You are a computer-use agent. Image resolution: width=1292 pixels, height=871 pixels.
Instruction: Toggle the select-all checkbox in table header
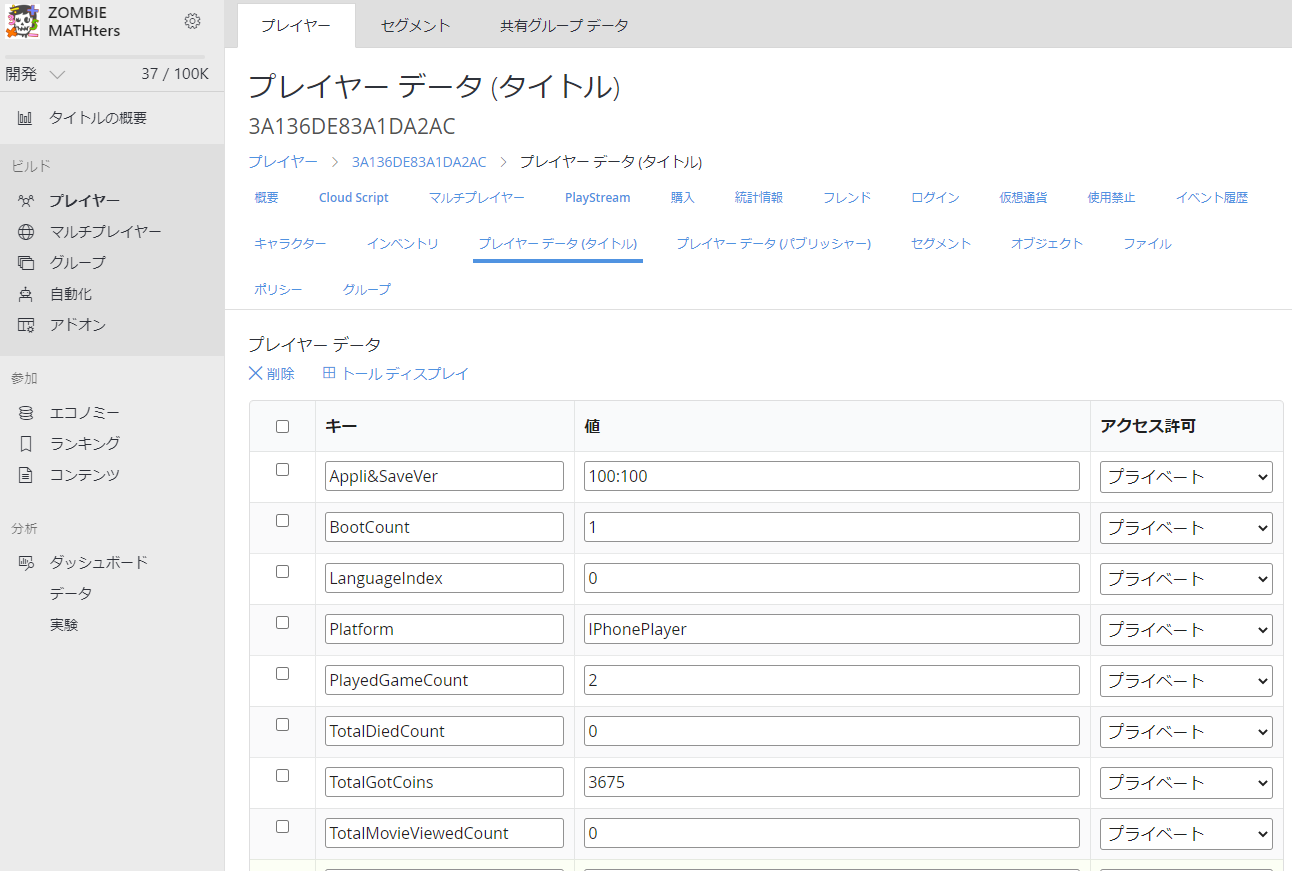coord(282,426)
